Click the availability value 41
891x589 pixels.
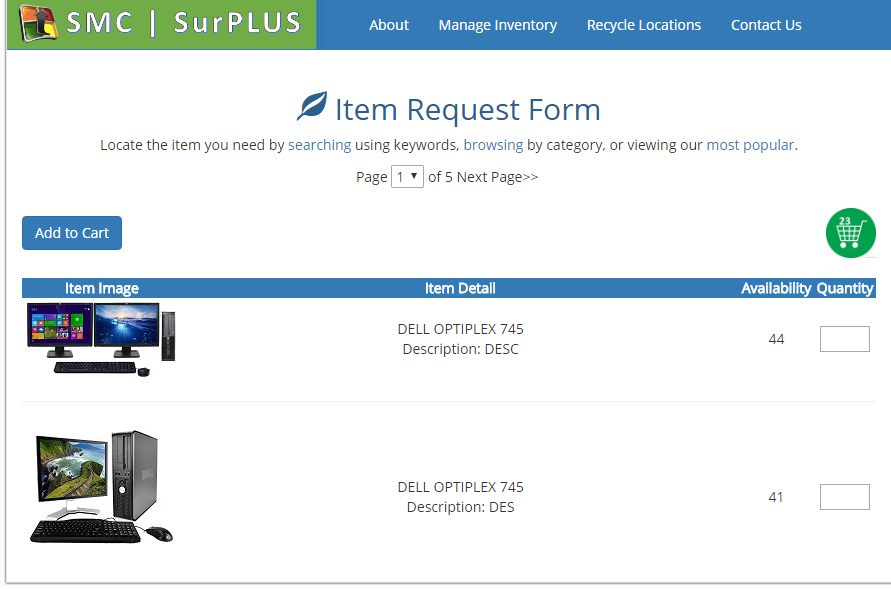[x=776, y=497]
